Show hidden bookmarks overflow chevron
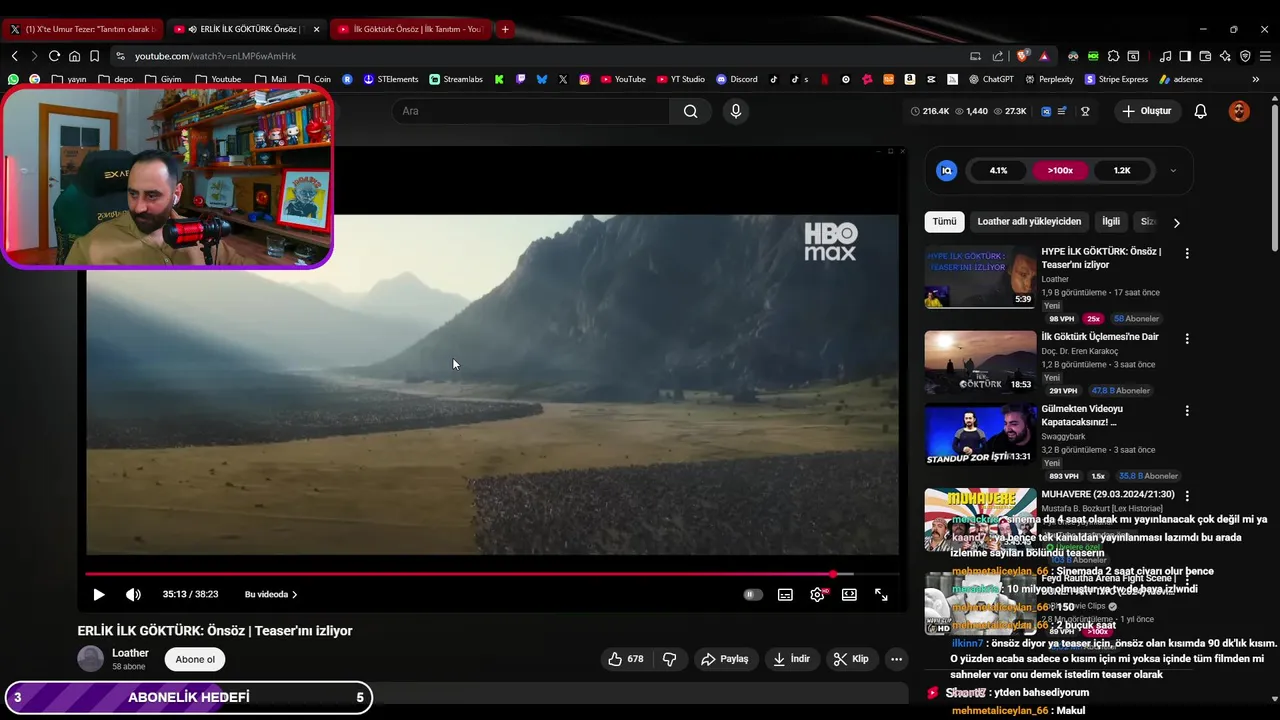1280x720 pixels. 1255,79
